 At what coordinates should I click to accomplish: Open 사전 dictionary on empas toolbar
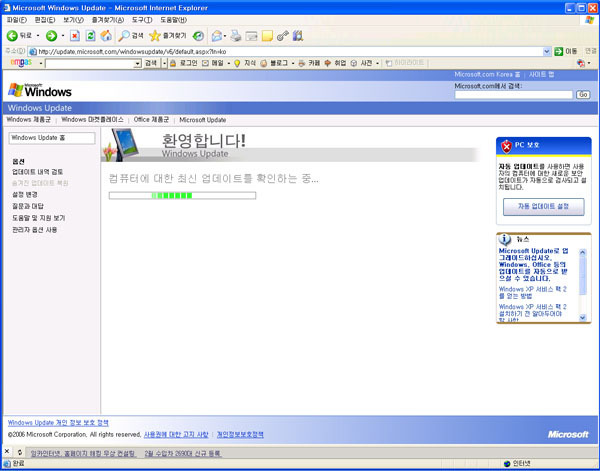(361, 63)
